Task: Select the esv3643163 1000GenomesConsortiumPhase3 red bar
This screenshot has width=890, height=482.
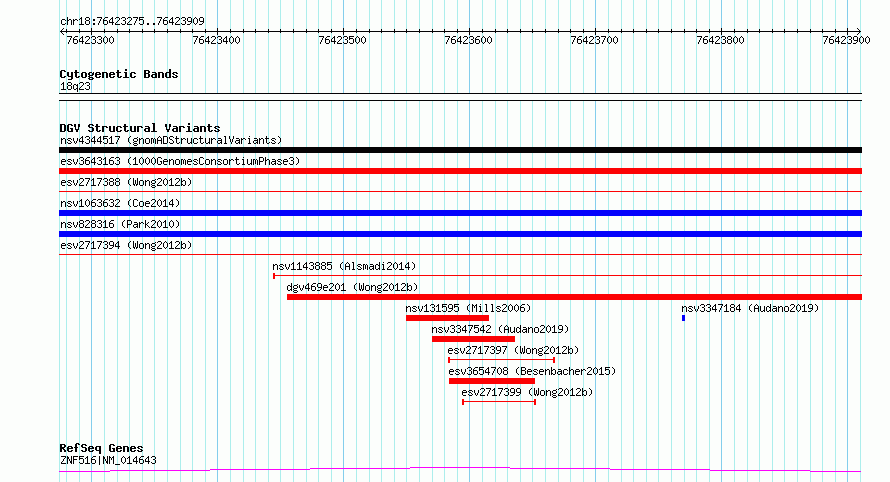Action: (460, 171)
